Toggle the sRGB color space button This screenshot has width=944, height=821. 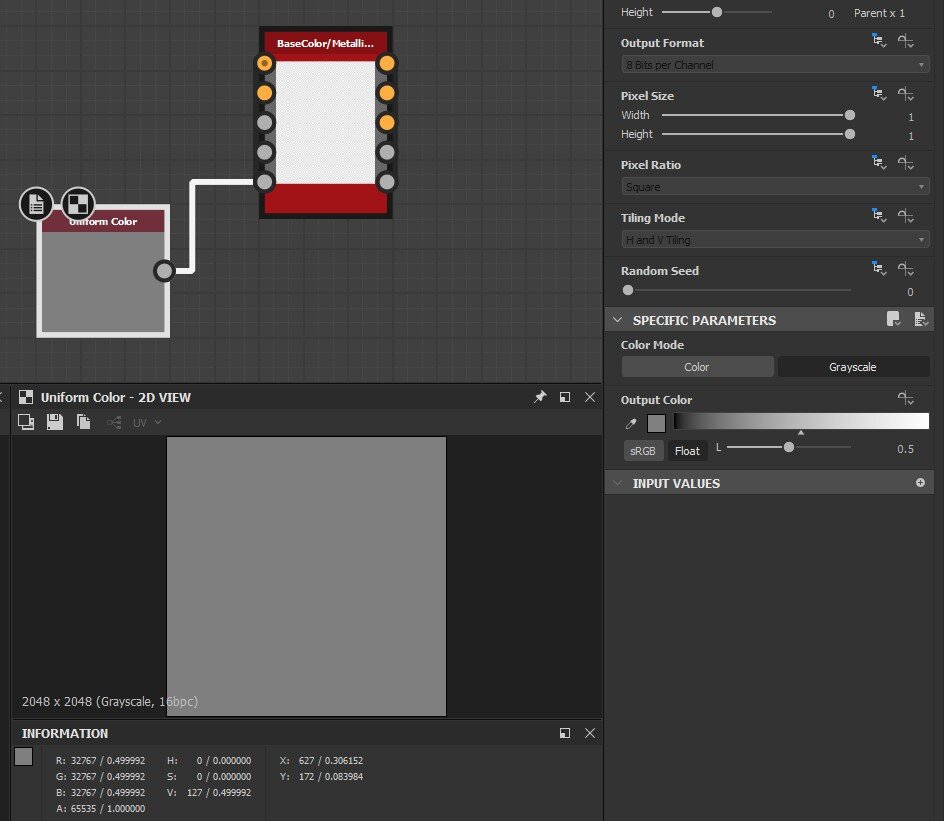642,451
